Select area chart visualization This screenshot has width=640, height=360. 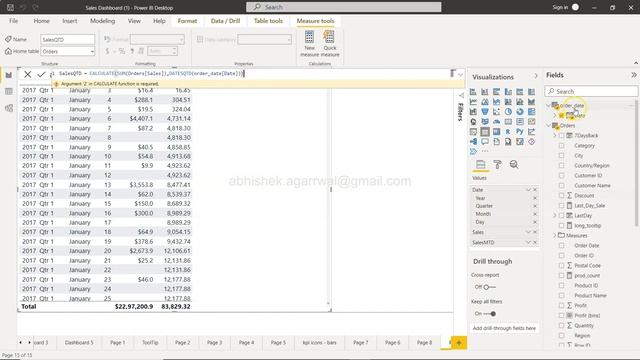485,102
